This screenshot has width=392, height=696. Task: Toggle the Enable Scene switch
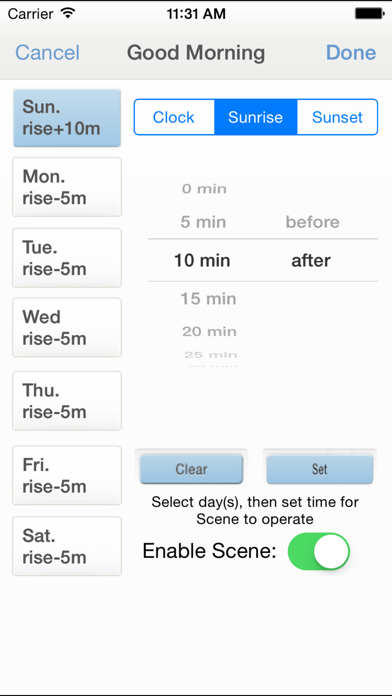point(319,551)
